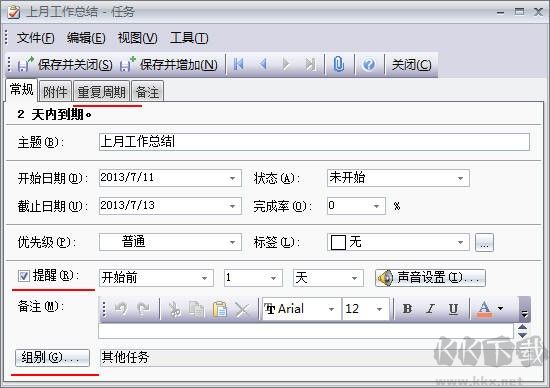Toggle the reminder (提醒) checkbox
Image resolution: width=550 pixels, height=388 pixels.
(24, 276)
